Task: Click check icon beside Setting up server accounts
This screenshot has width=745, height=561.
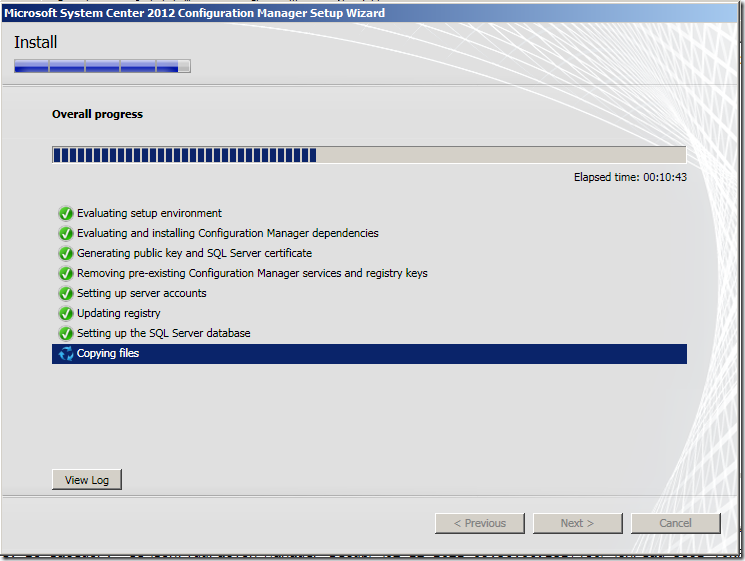Action: [x=66, y=293]
